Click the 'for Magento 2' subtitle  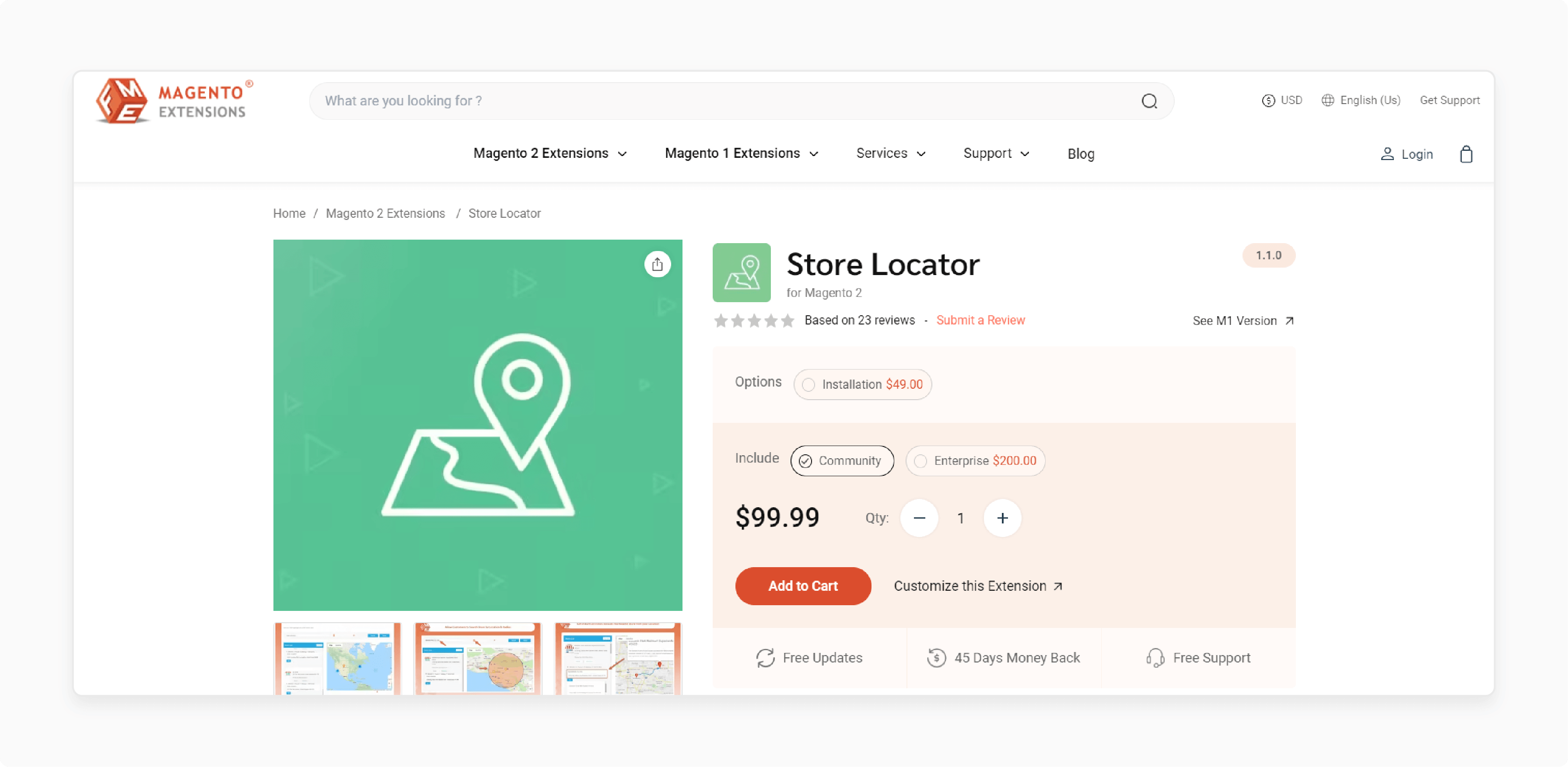click(823, 293)
